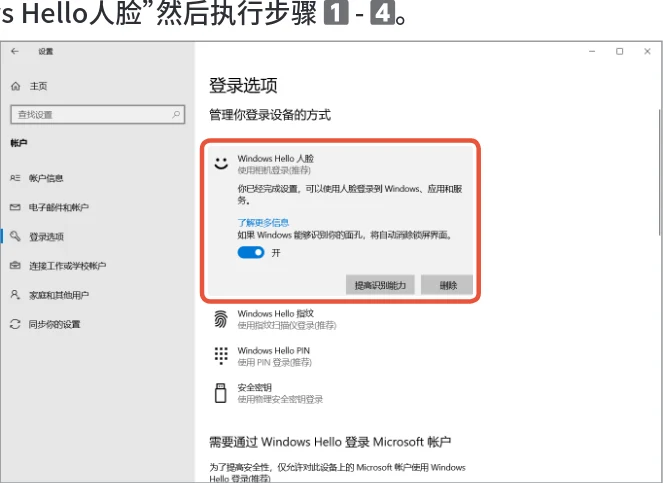Click the 登录选项 key icon
The height and width of the screenshot is (483, 663).
(15, 236)
